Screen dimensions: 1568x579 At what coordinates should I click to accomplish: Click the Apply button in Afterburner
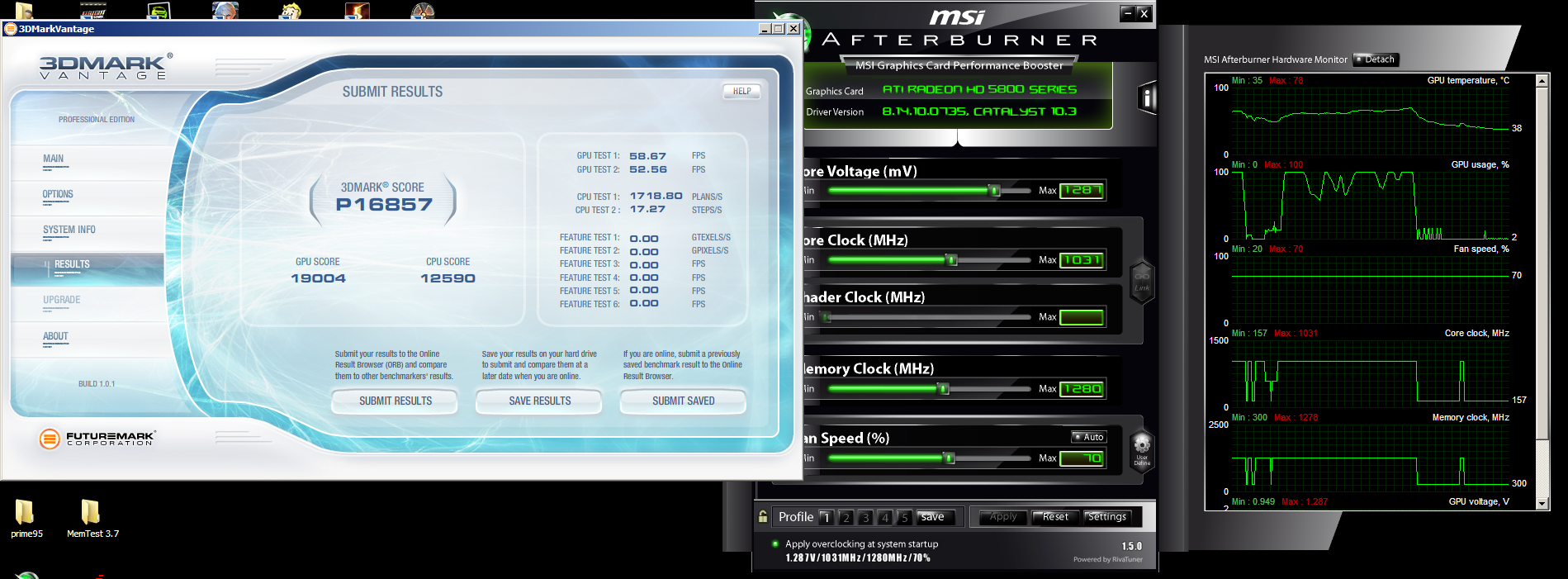click(1002, 517)
